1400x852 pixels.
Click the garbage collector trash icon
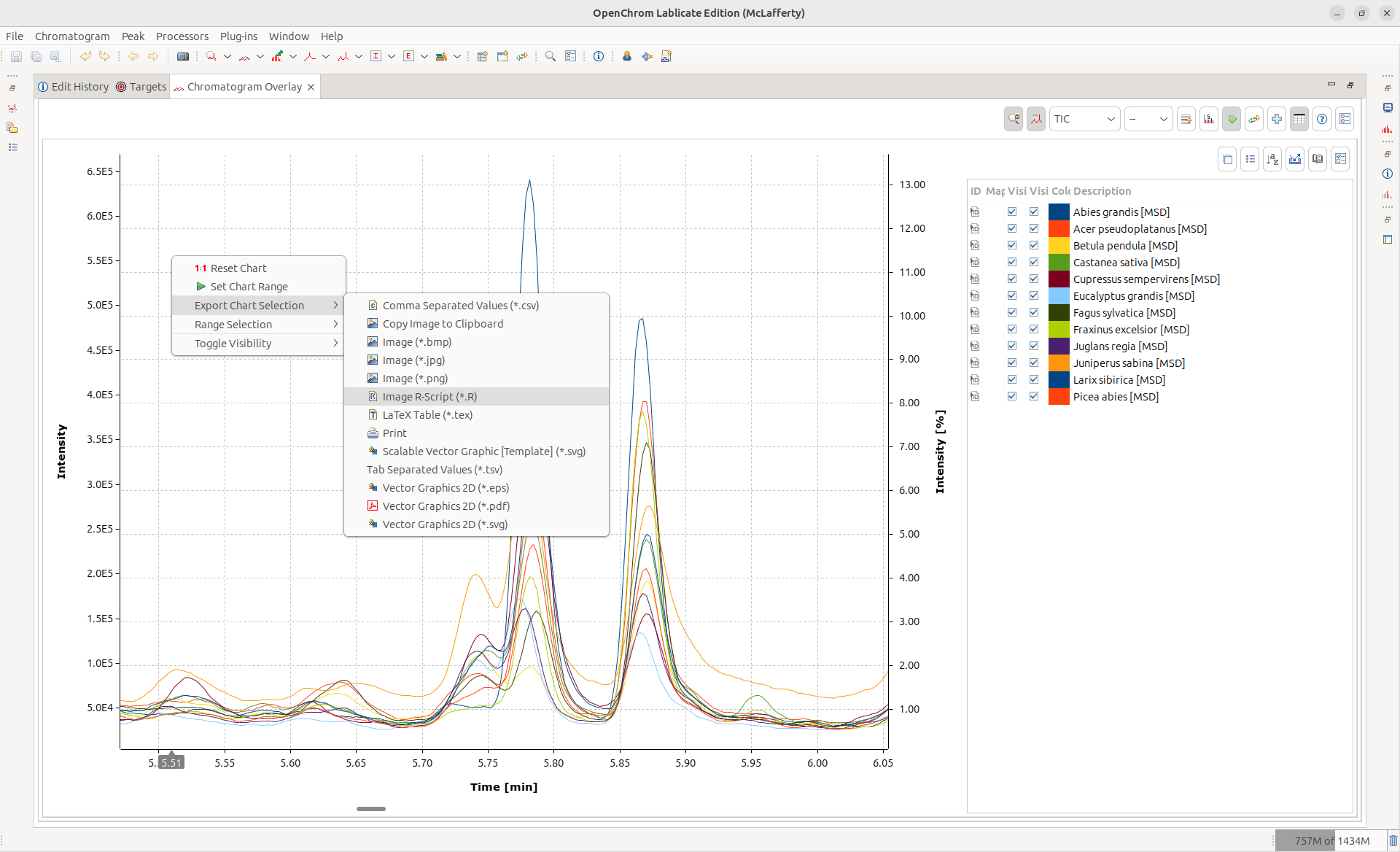1393,840
